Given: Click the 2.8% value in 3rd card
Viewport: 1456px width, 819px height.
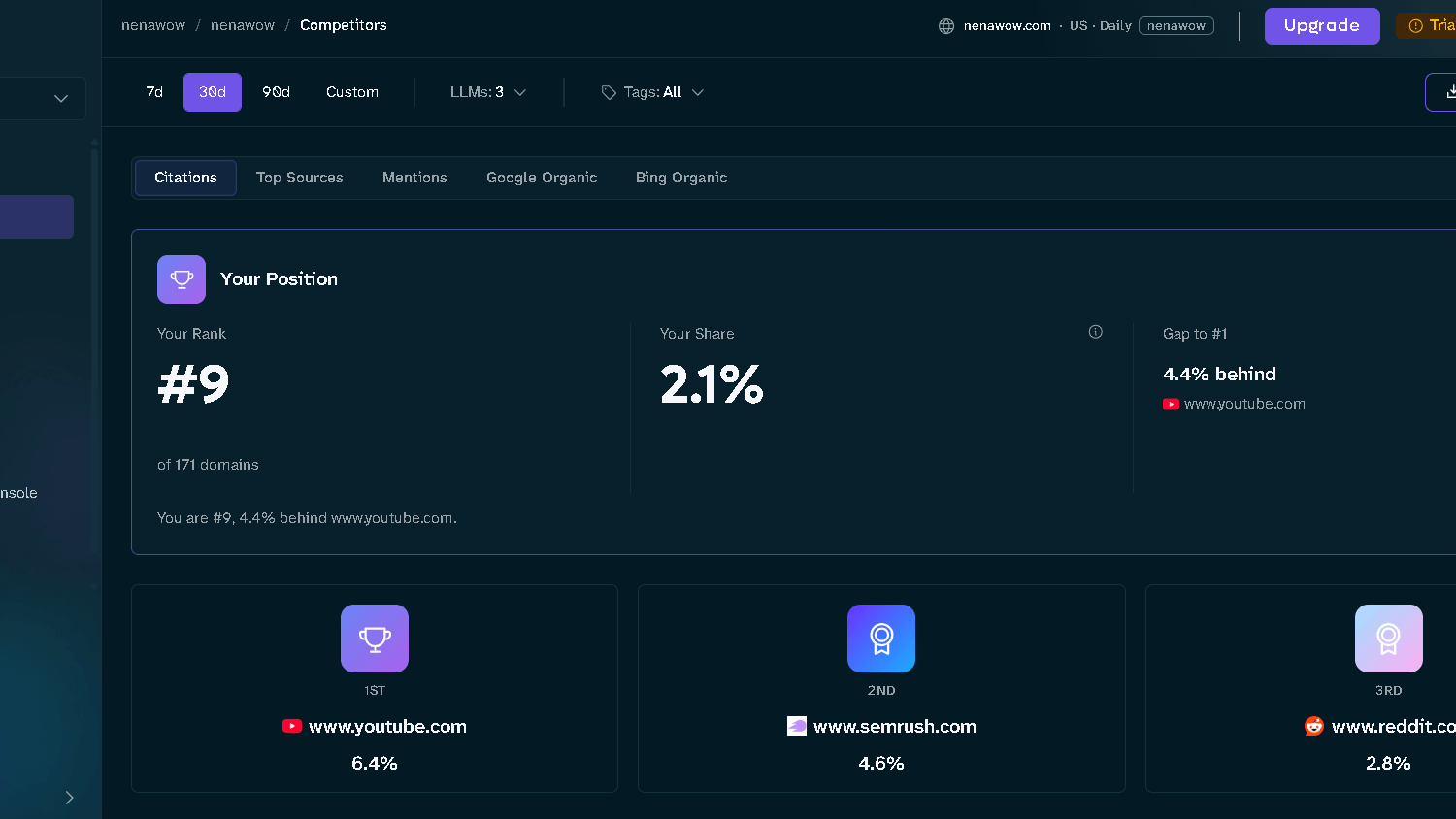Looking at the screenshot, I should (x=1388, y=764).
